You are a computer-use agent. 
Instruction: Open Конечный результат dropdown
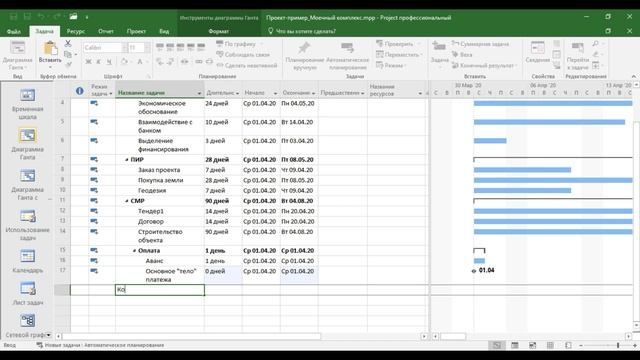(x=484, y=65)
